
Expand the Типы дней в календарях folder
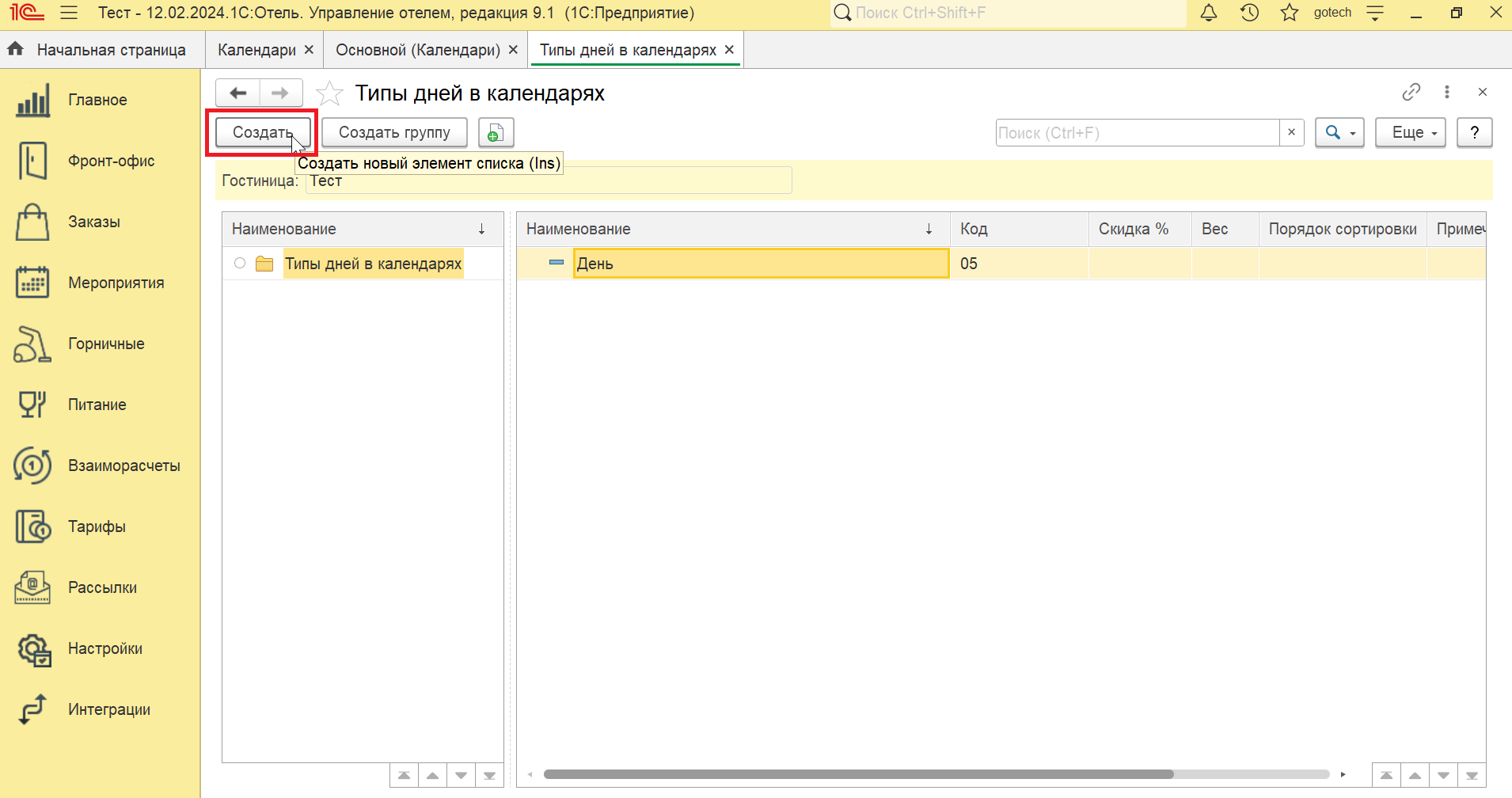[x=240, y=264]
